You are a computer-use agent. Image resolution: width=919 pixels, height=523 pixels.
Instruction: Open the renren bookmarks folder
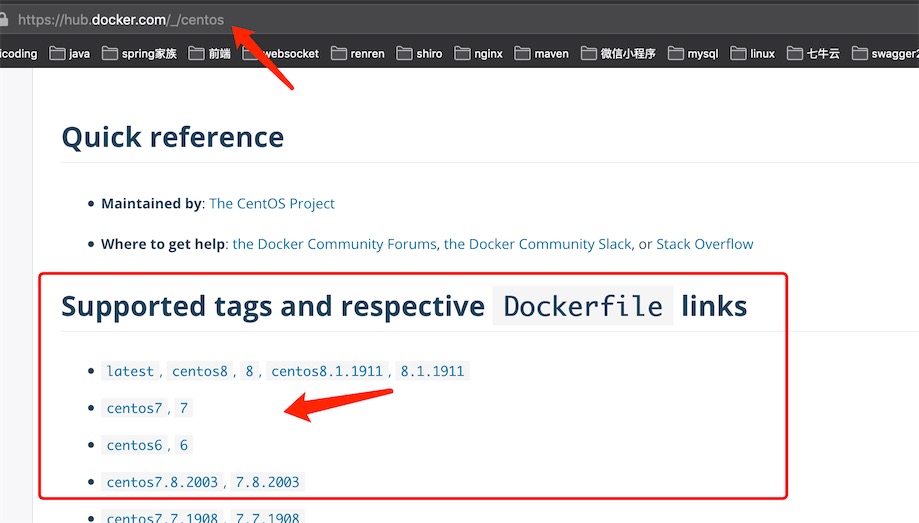(358, 53)
